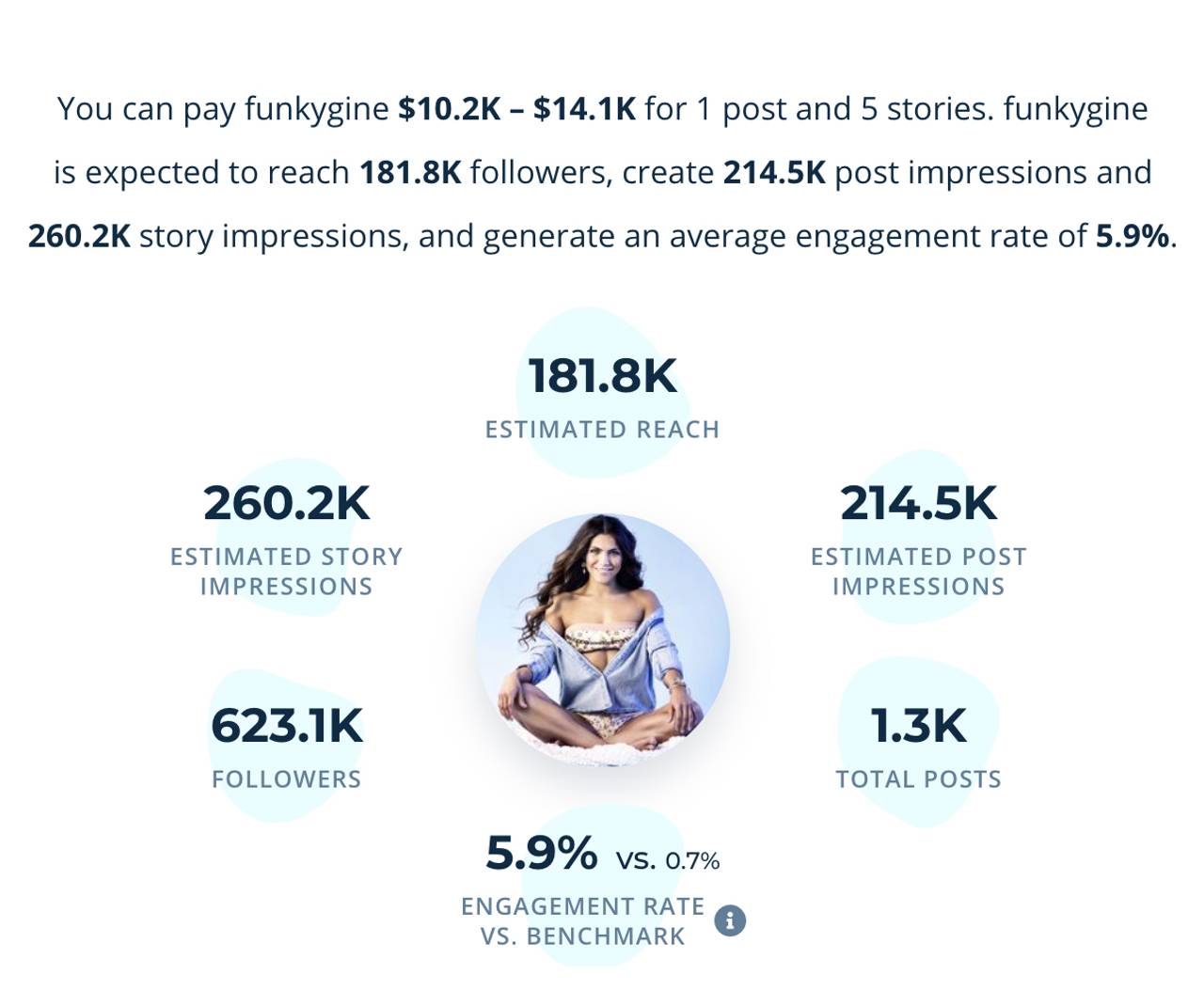Select the 1.3K total posts number
The height and width of the screenshot is (990, 1204).
[919, 726]
